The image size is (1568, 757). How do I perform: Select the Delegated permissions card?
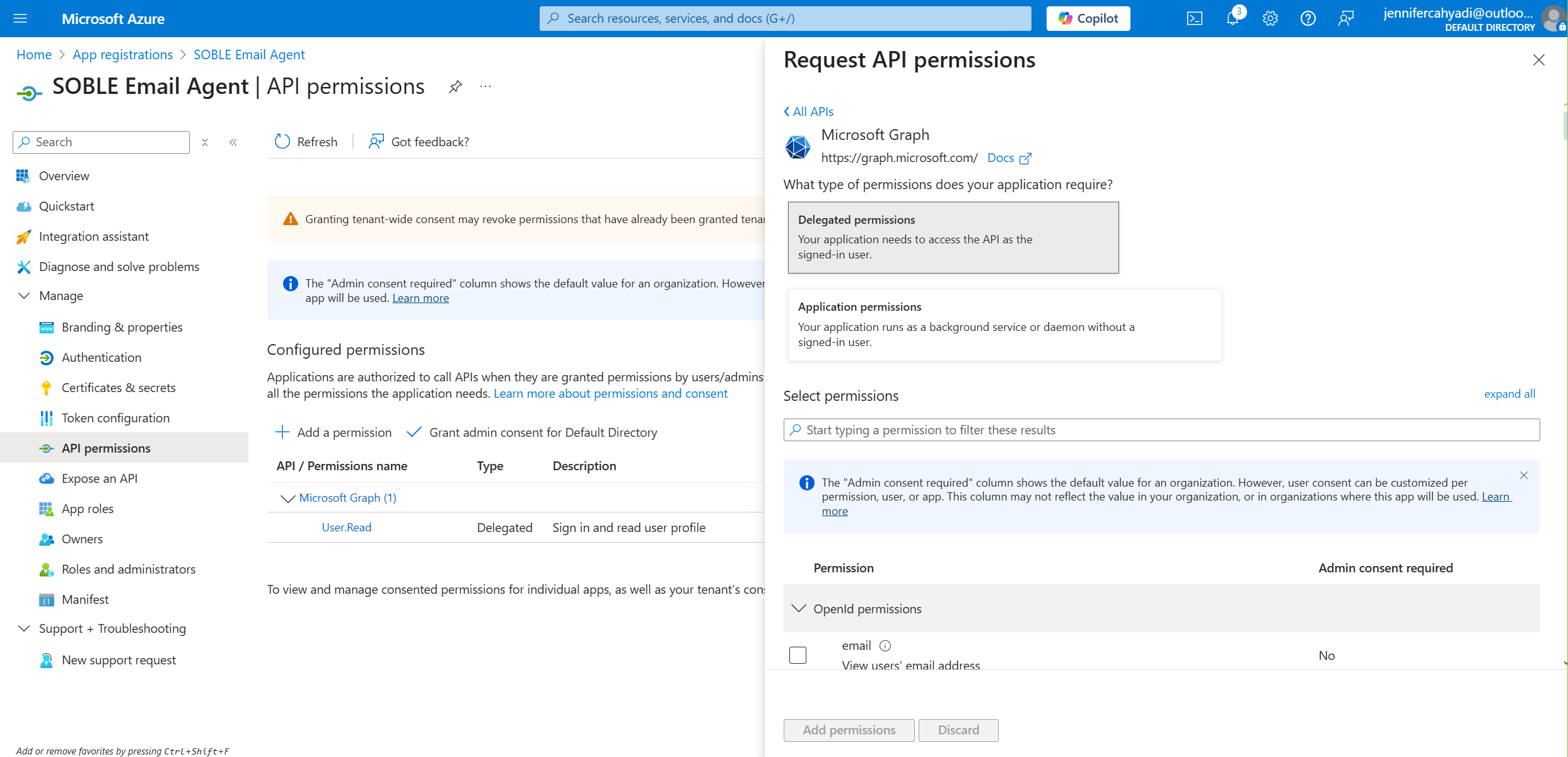[953, 238]
